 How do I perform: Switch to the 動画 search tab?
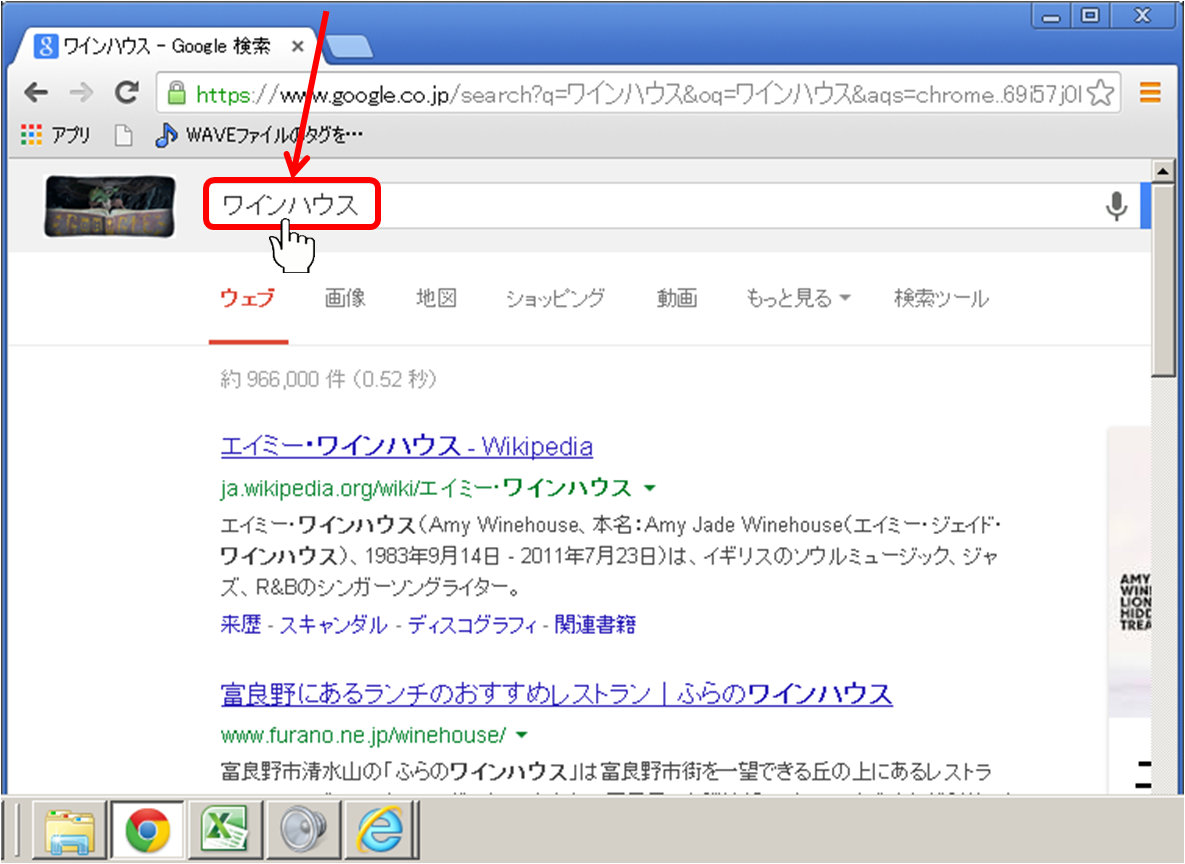coord(677,298)
